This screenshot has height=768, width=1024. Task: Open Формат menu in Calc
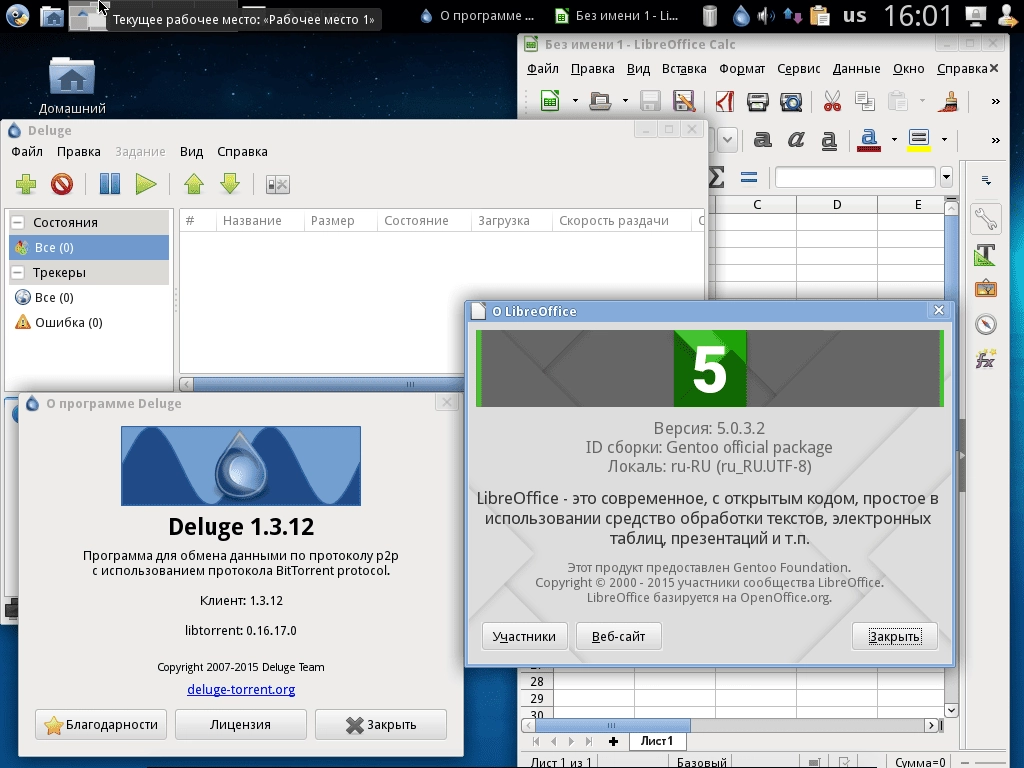pos(742,69)
